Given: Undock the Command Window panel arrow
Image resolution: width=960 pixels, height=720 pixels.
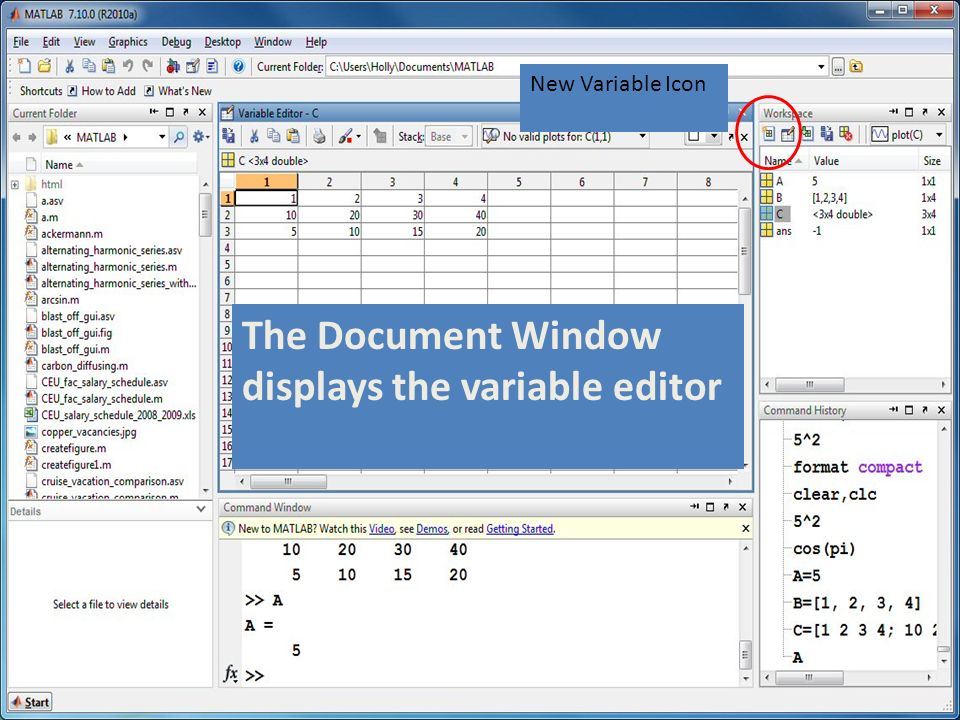Looking at the screenshot, I should coord(726,507).
